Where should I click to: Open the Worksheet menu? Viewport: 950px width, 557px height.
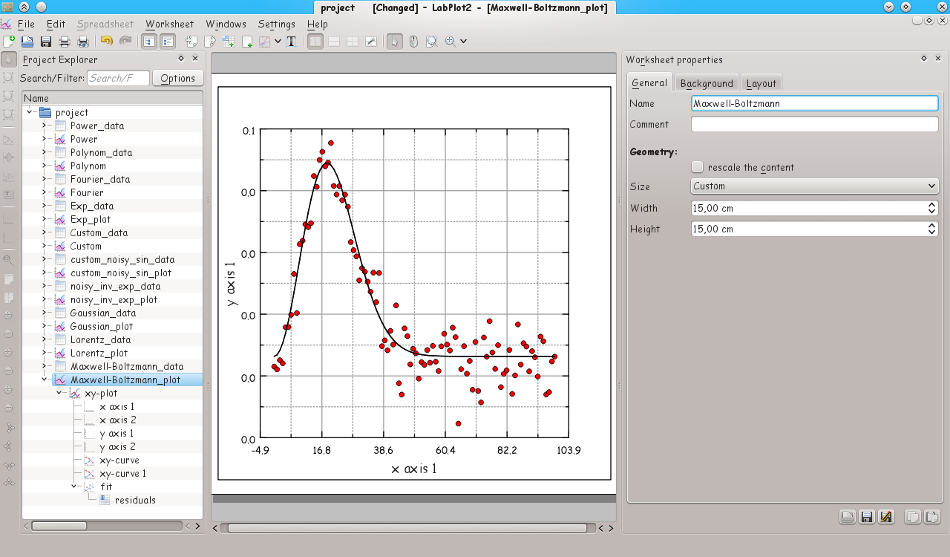tap(169, 24)
